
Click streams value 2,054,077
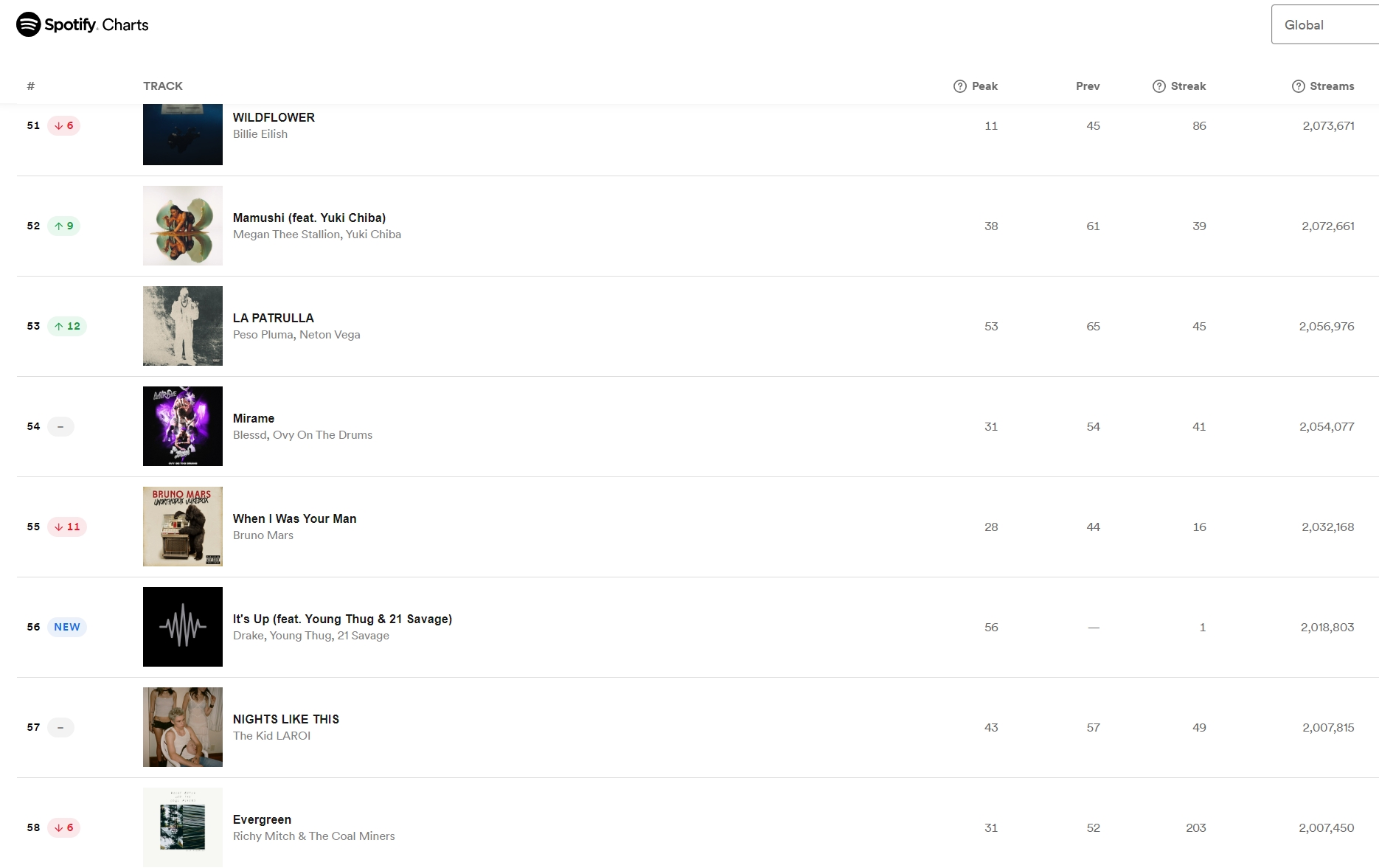pos(1327,426)
